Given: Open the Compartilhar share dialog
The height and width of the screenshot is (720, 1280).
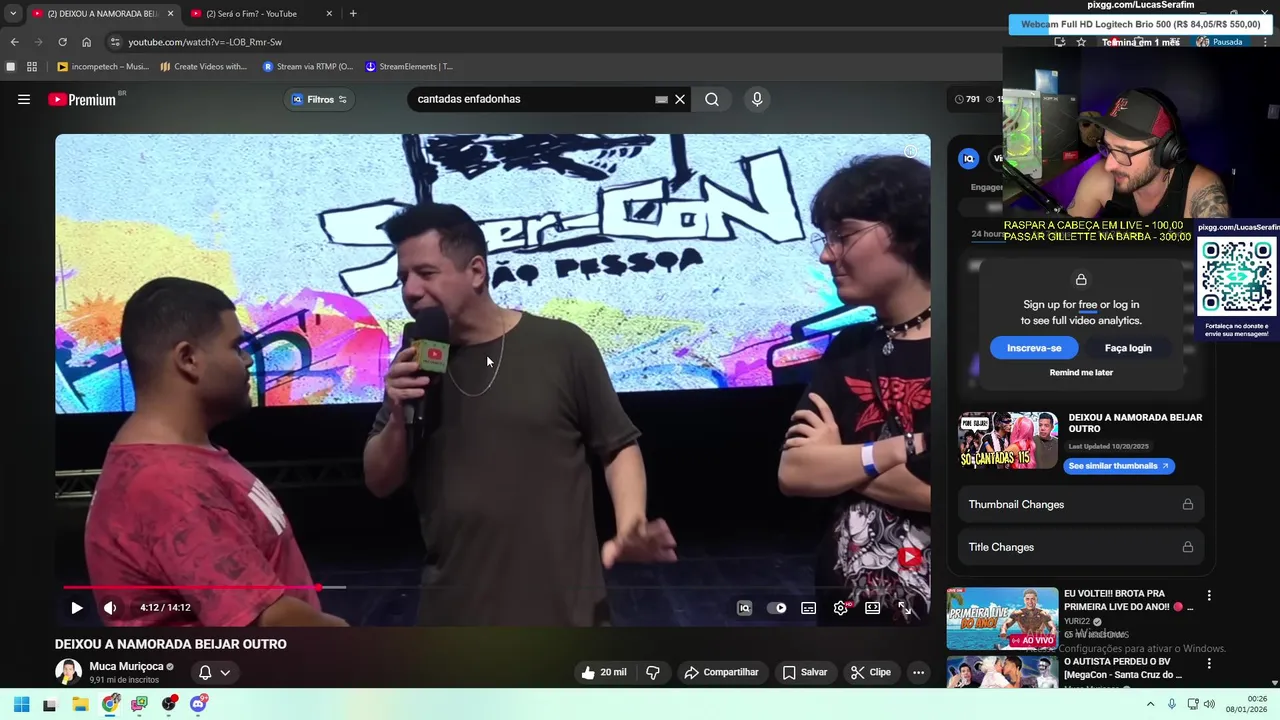Looking at the screenshot, I should (x=721, y=672).
